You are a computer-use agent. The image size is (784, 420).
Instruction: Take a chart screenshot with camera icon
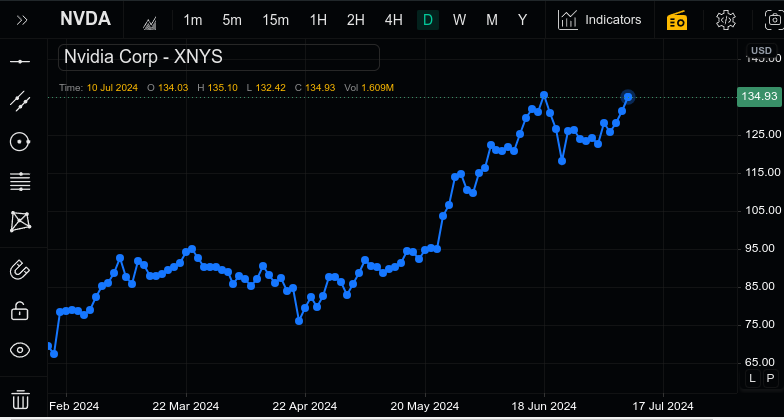click(x=774, y=20)
